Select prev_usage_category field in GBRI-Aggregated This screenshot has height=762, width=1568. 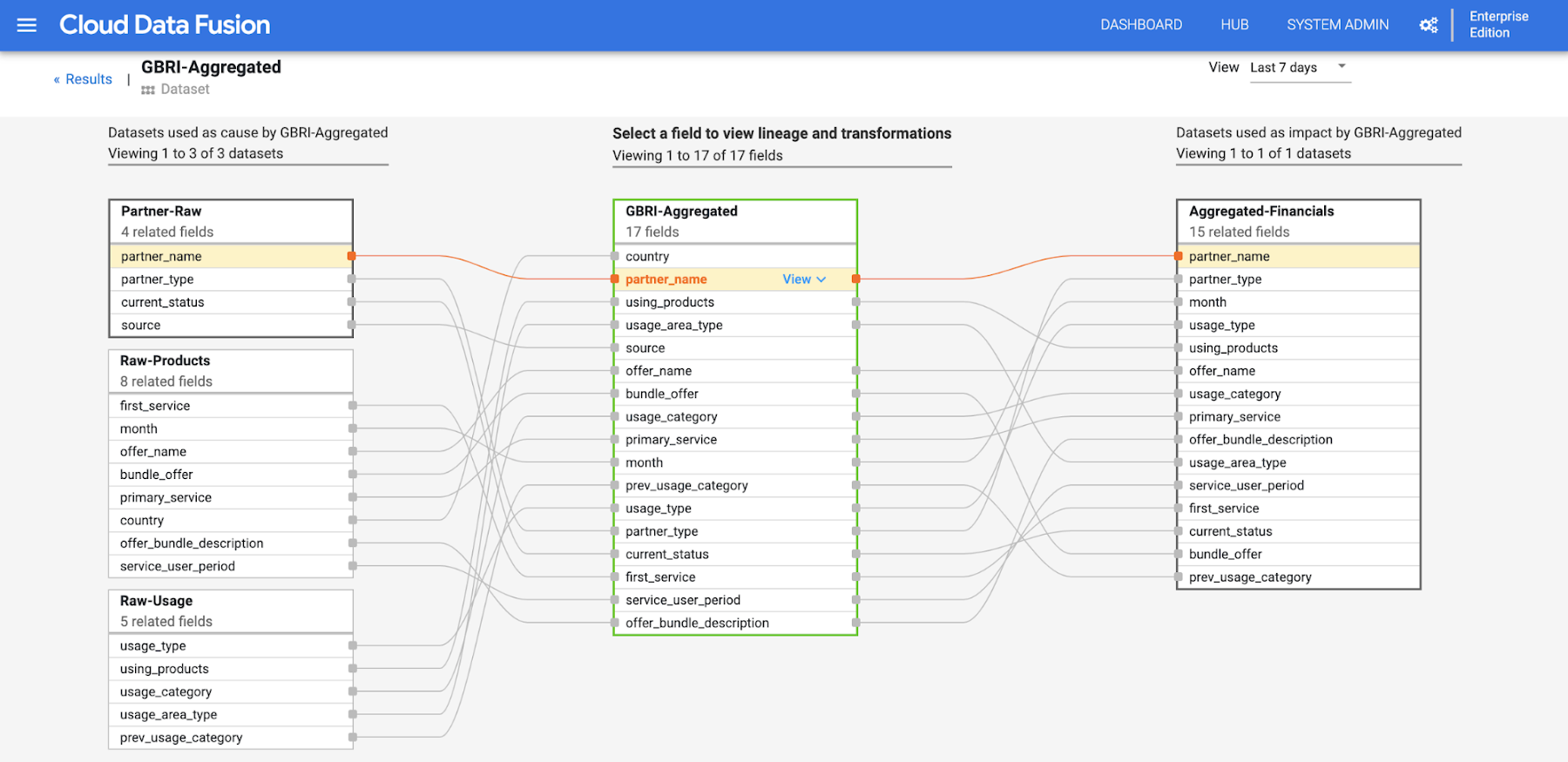pos(735,486)
